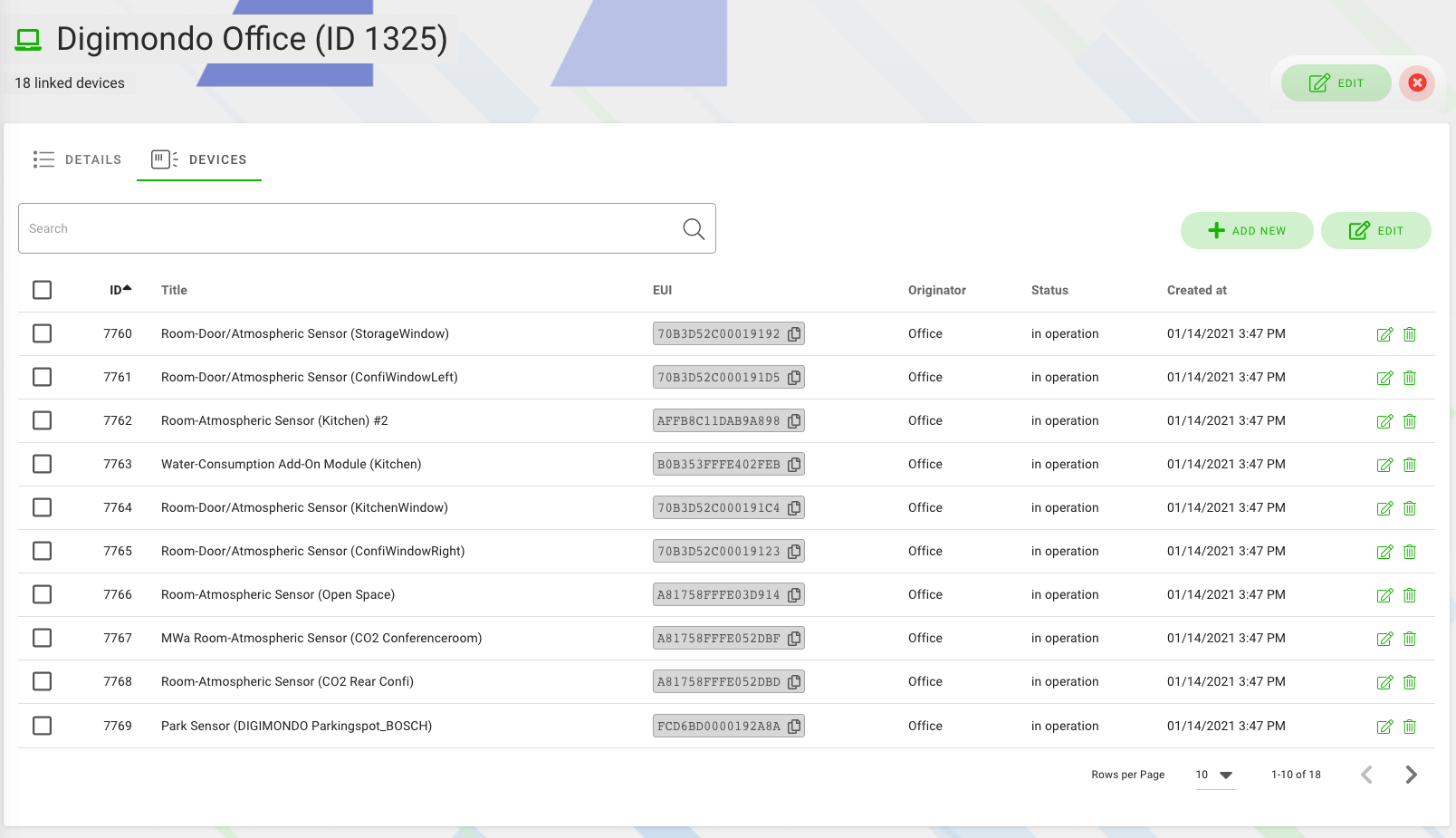The image size is (1456, 838).
Task: Select the checkbox for device 7760
Action: coord(42,333)
